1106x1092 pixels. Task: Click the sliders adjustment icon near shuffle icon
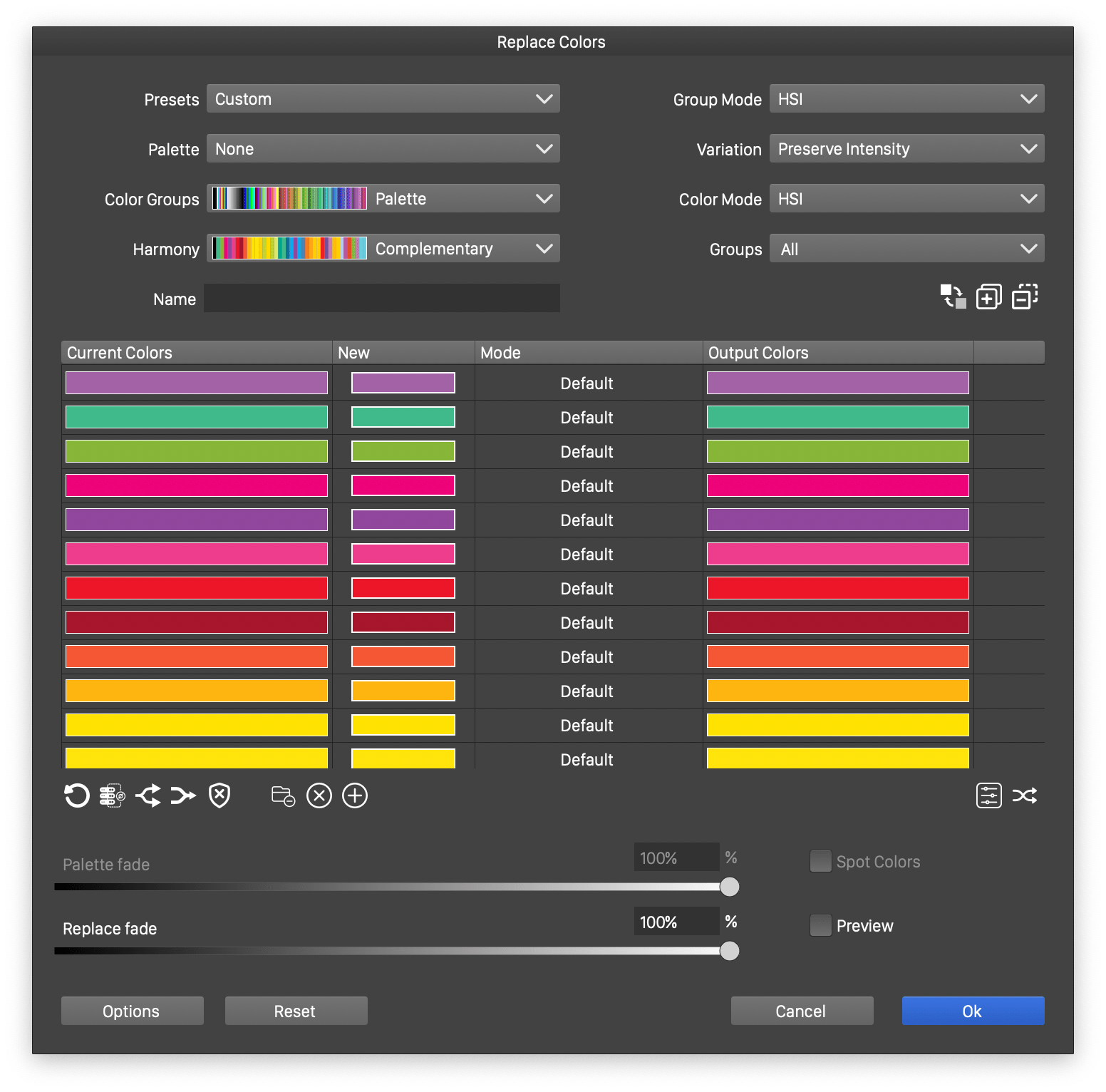tap(988, 795)
